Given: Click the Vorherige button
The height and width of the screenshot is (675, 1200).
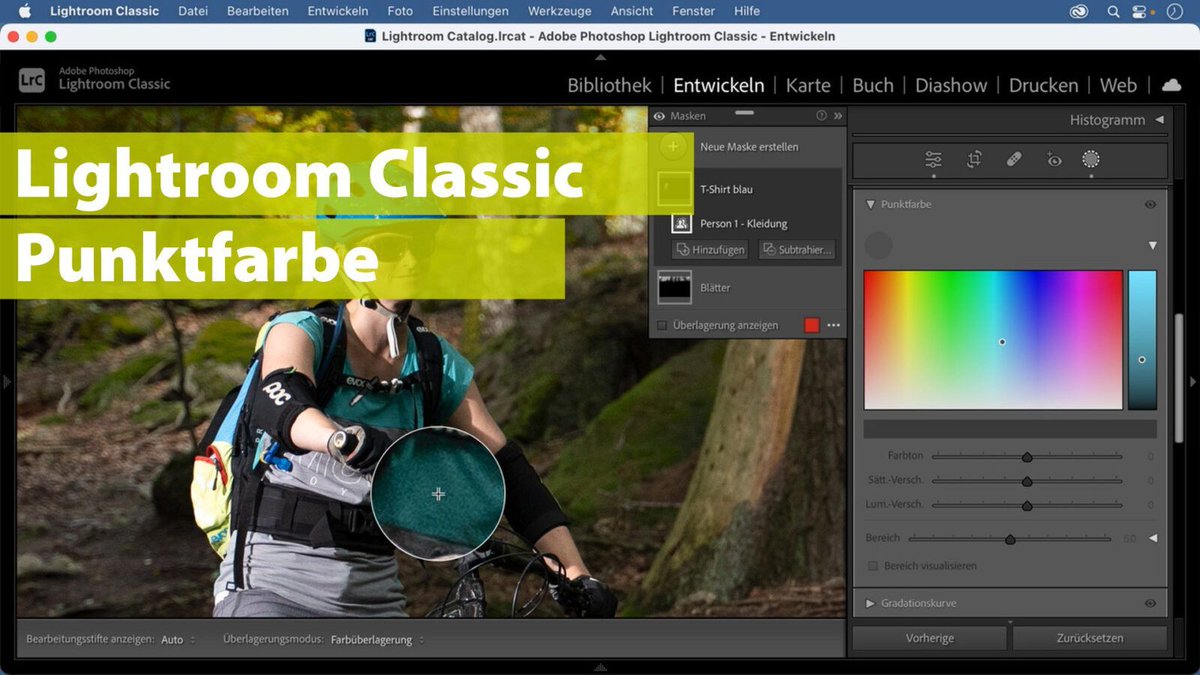Looking at the screenshot, I should point(929,638).
